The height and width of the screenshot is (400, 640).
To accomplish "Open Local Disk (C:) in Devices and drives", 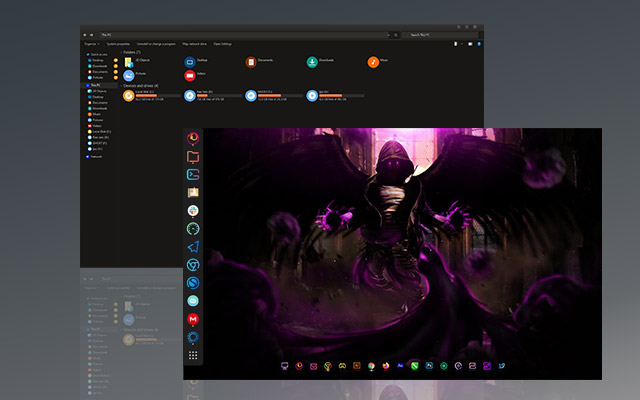I will [129, 96].
